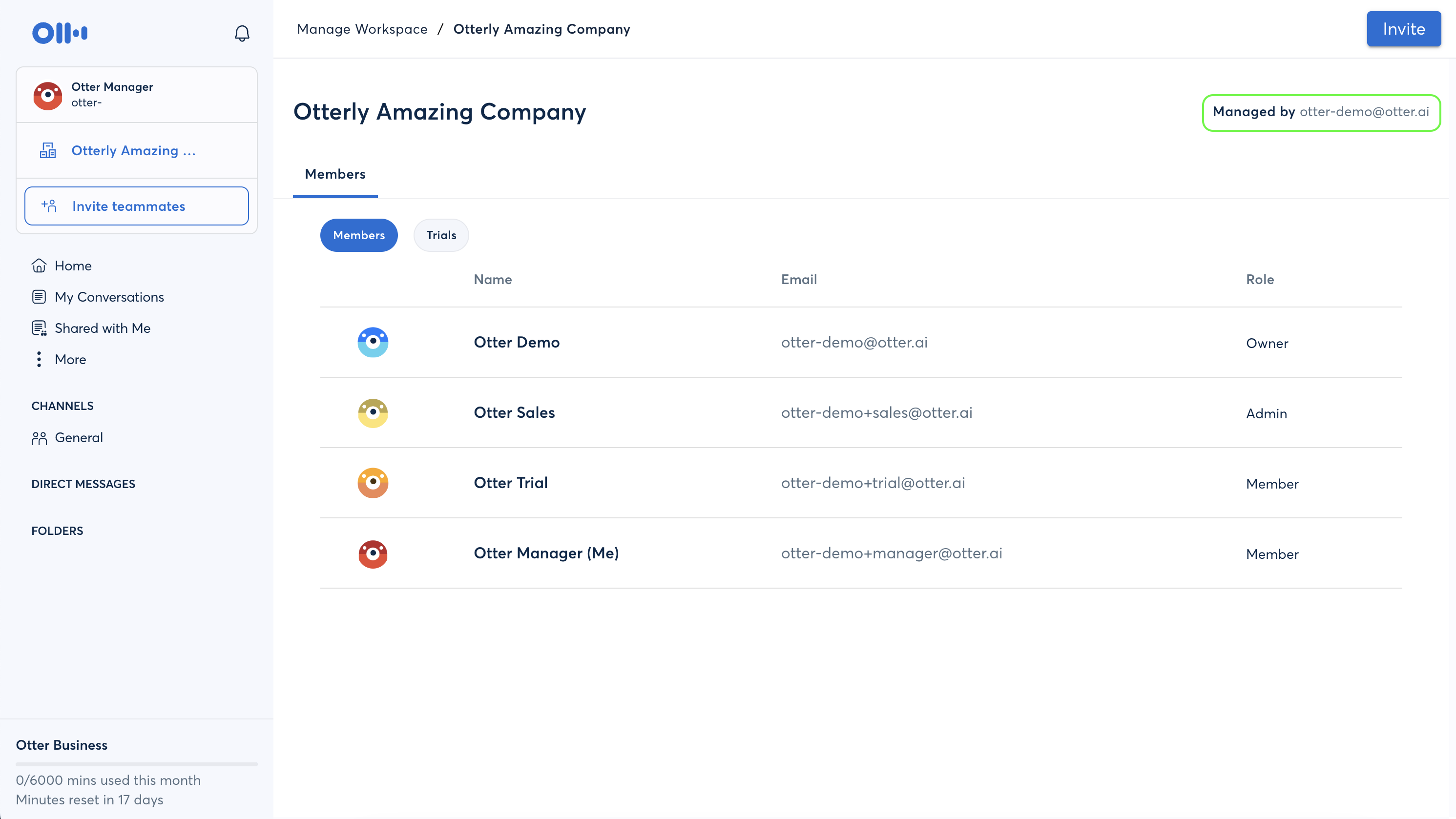
Task: Click the Otter.ai logo
Action: [60, 33]
